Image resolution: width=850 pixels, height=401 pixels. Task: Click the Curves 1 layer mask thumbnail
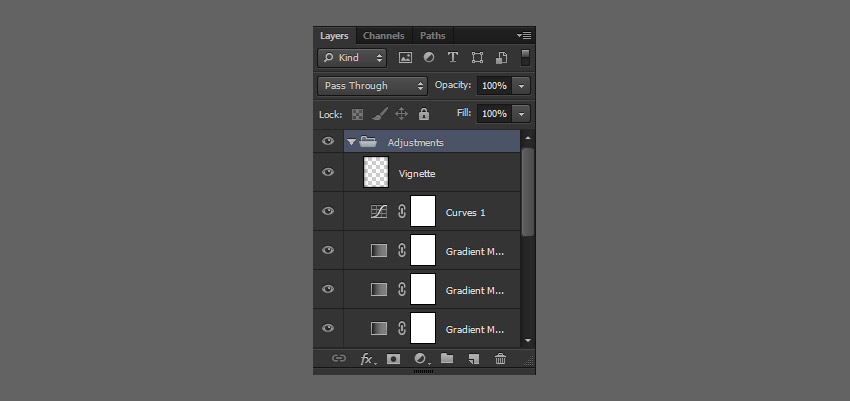pyautogui.click(x=423, y=211)
